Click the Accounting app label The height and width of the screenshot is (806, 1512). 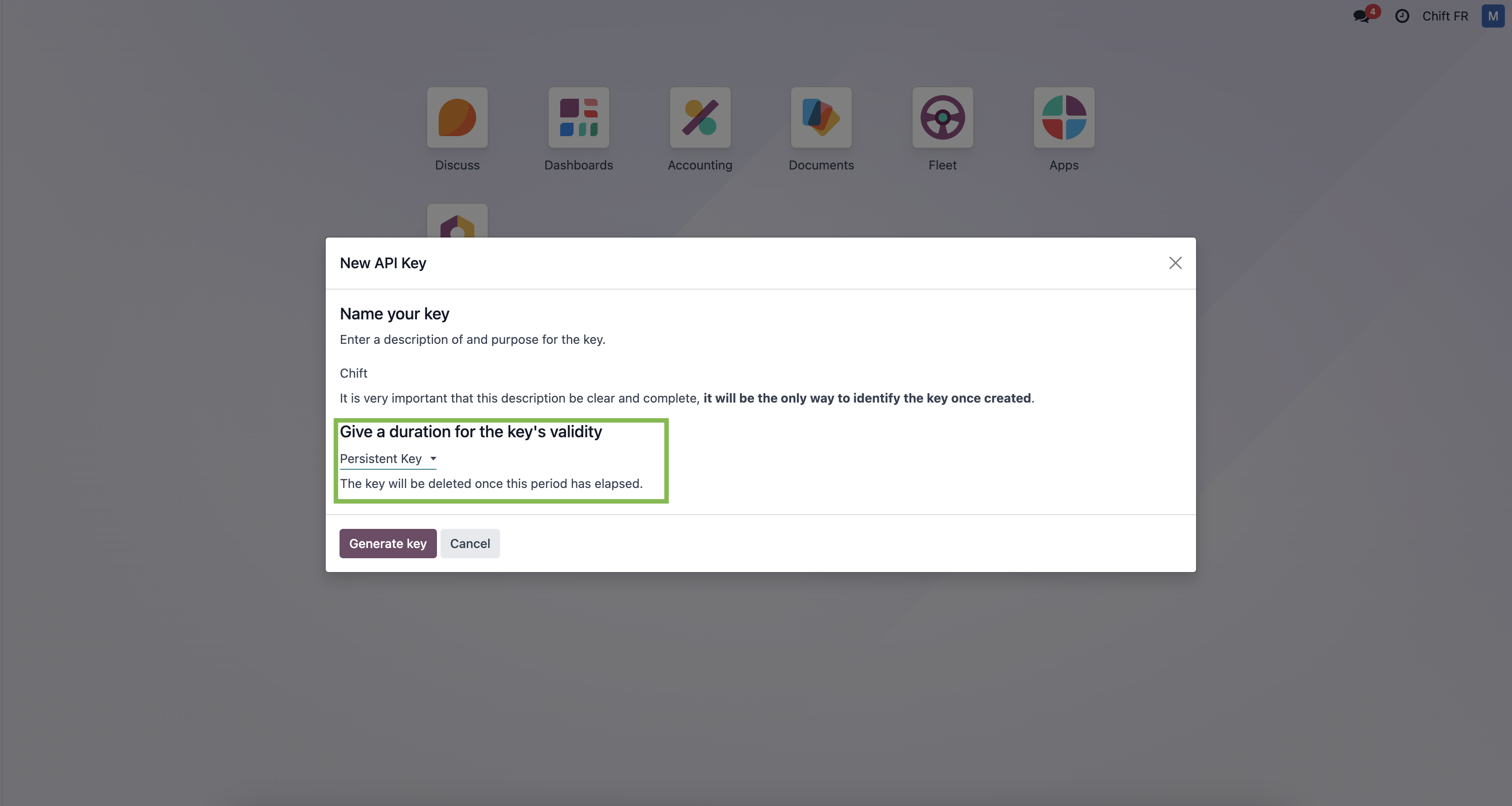(x=699, y=165)
